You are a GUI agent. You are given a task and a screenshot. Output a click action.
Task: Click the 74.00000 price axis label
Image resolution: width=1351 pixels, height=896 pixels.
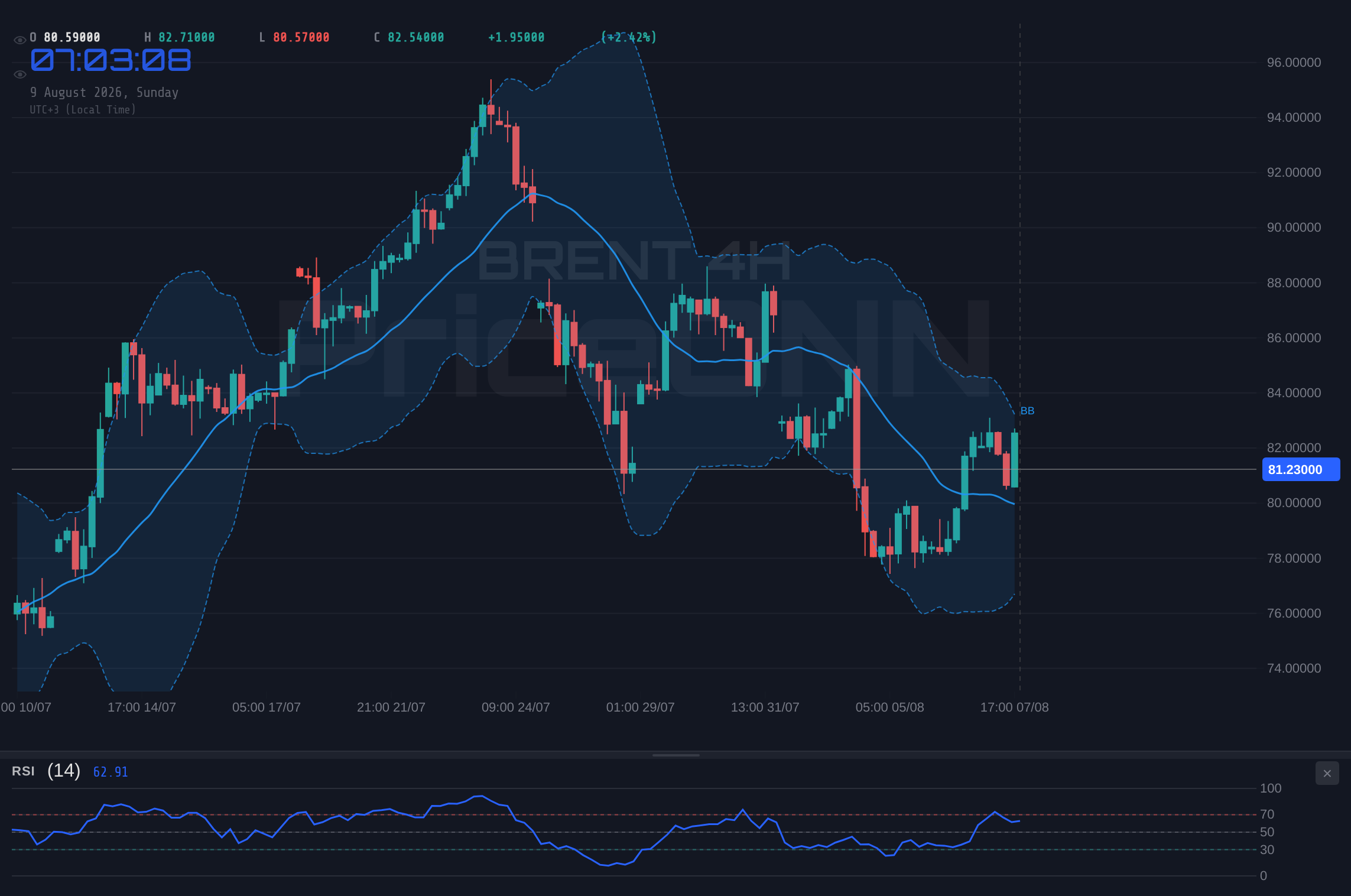point(1294,668)
